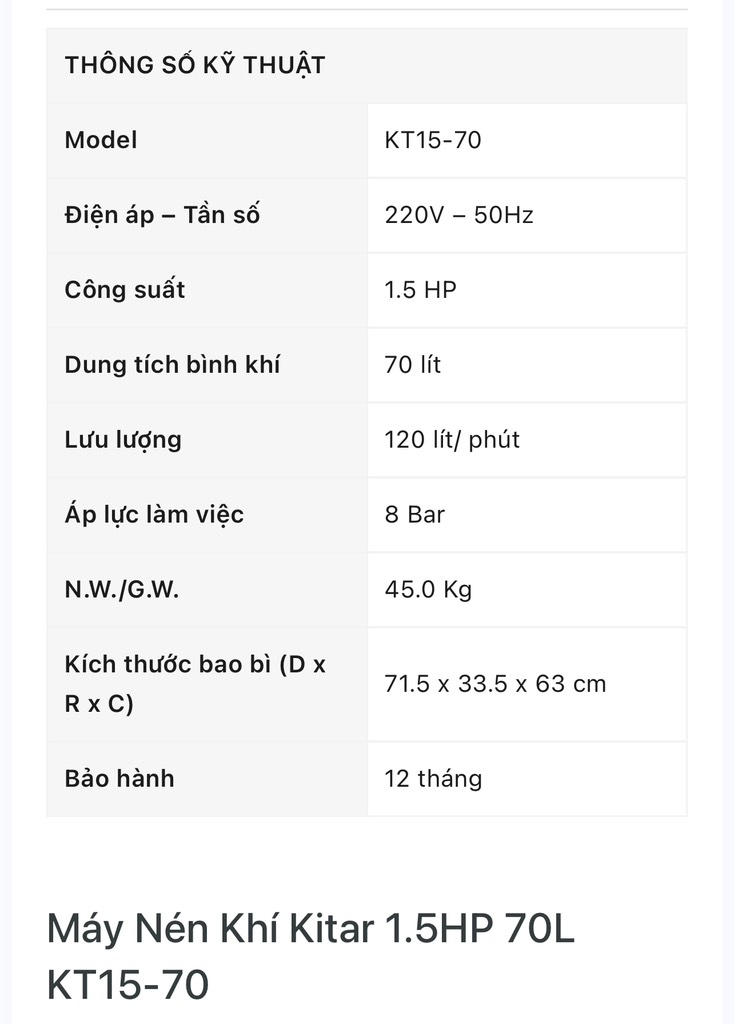Select the 120 lít/ phút value
734x1024 pixels.
(x=452, y=440)
